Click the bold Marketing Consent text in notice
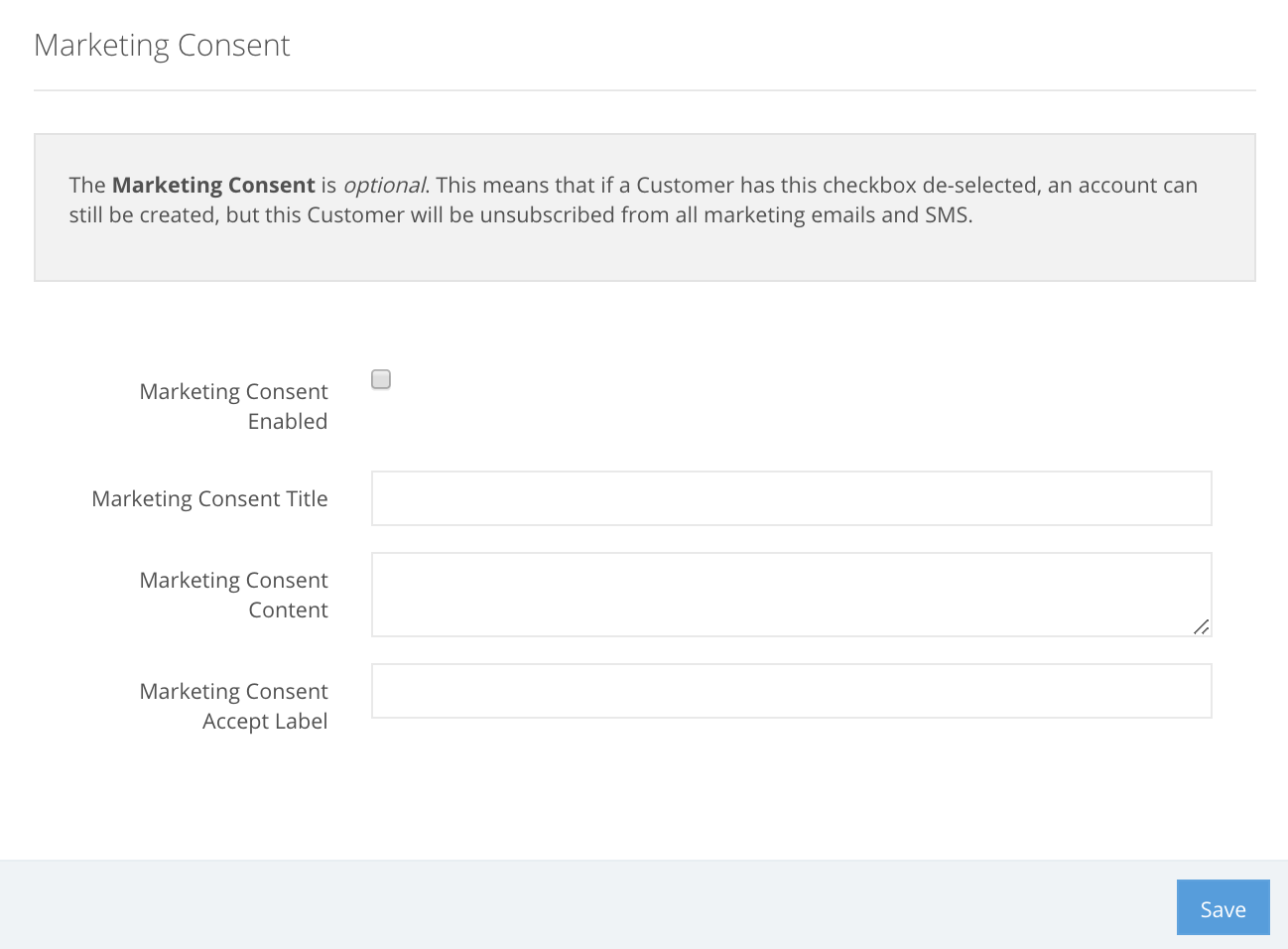The height and width of the screenshot is (949, 1288). (212, 185)
